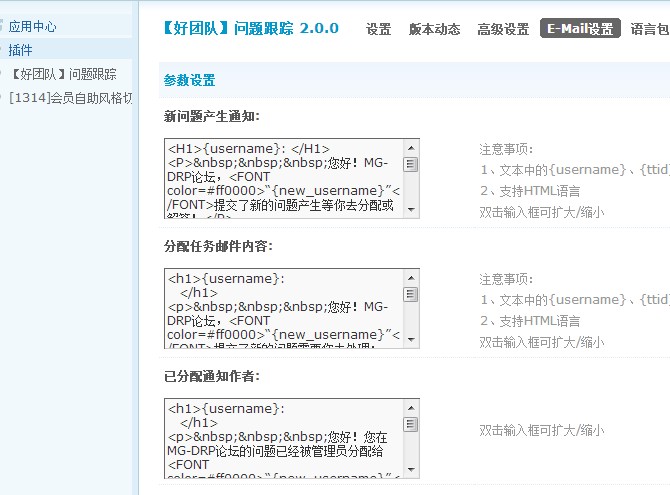Viewport: 670px width, 495px height.
Task: Click the 分配任务邮件内容 label
Action: click(x=218, y=246)
